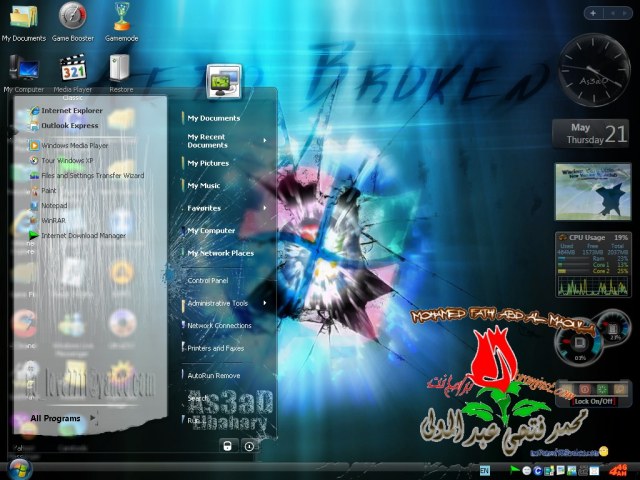Viewport: 640px width, 480px height.
Task: Open Control Panel from Start menu
Action: pyautogui.click(x=208, y=280)
